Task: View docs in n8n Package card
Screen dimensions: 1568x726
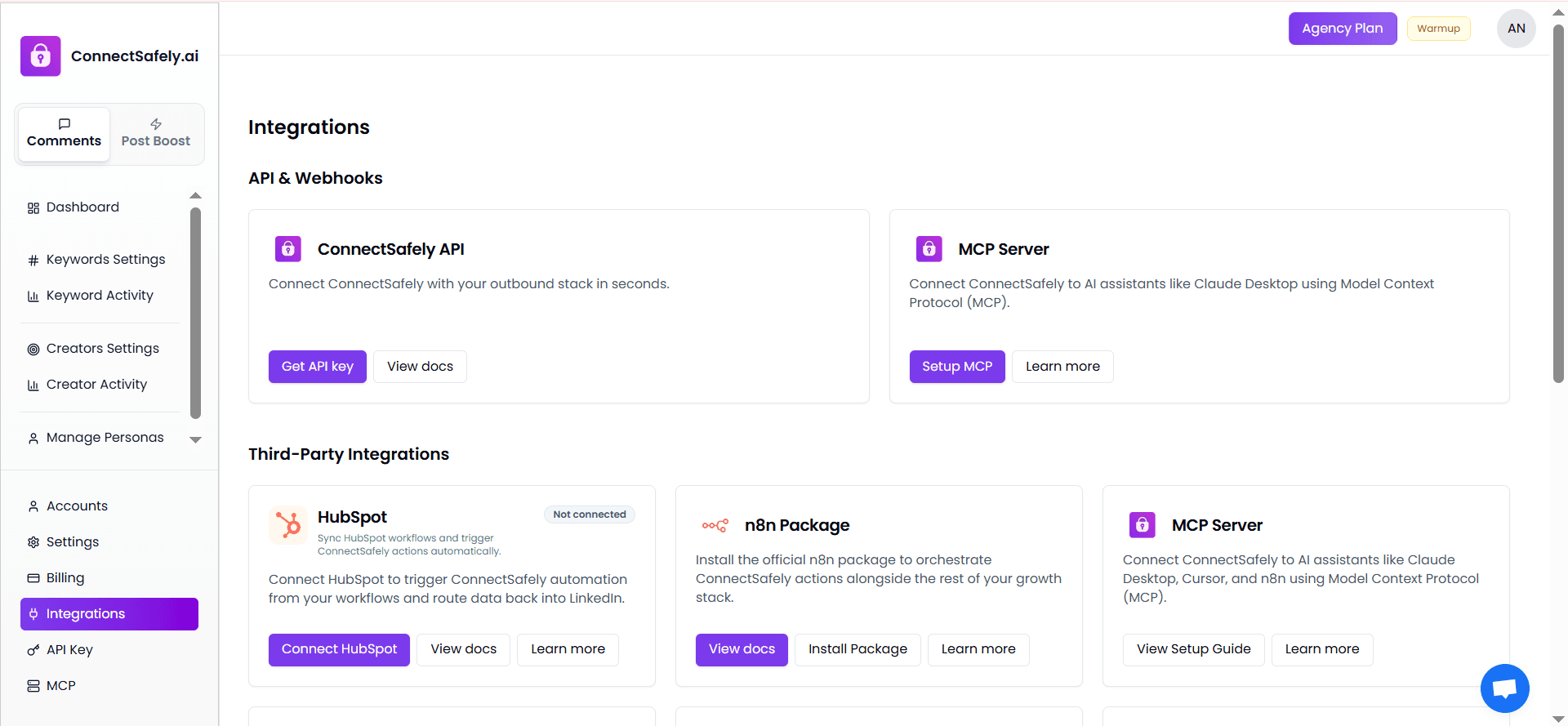Action: [x=742, y=650]
